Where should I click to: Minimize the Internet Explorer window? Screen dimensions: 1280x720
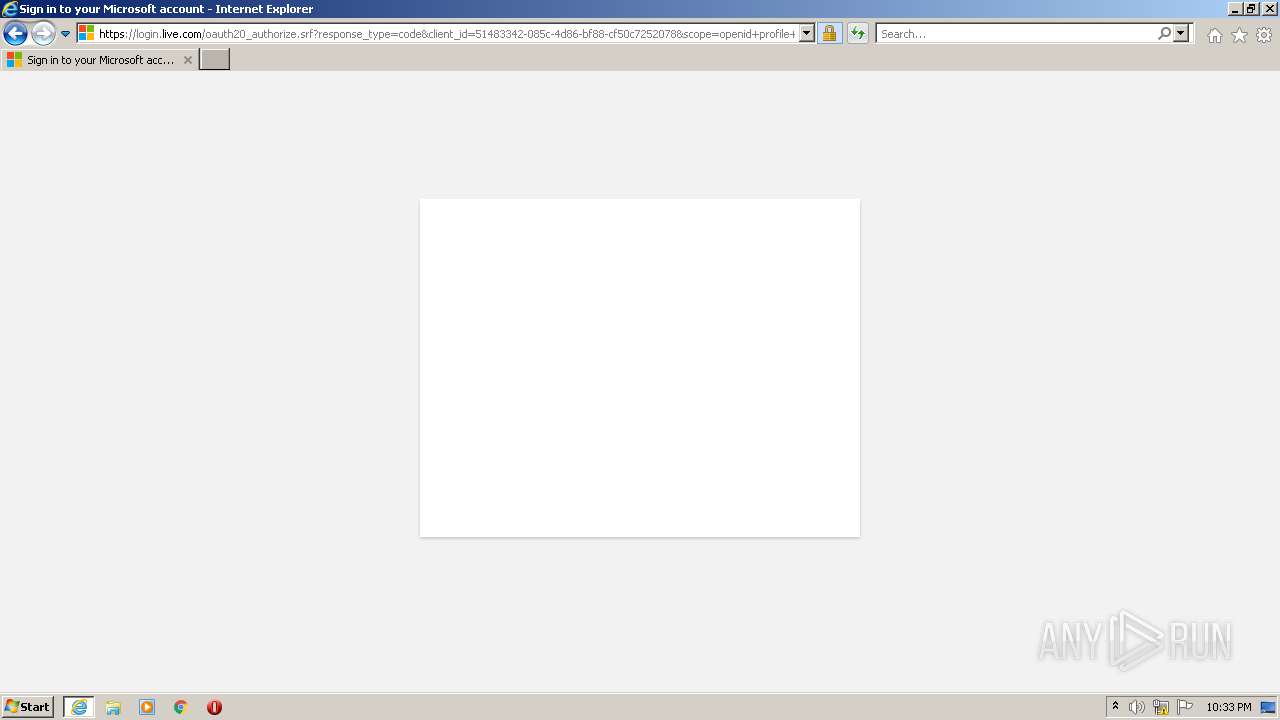coord(1235,9)
